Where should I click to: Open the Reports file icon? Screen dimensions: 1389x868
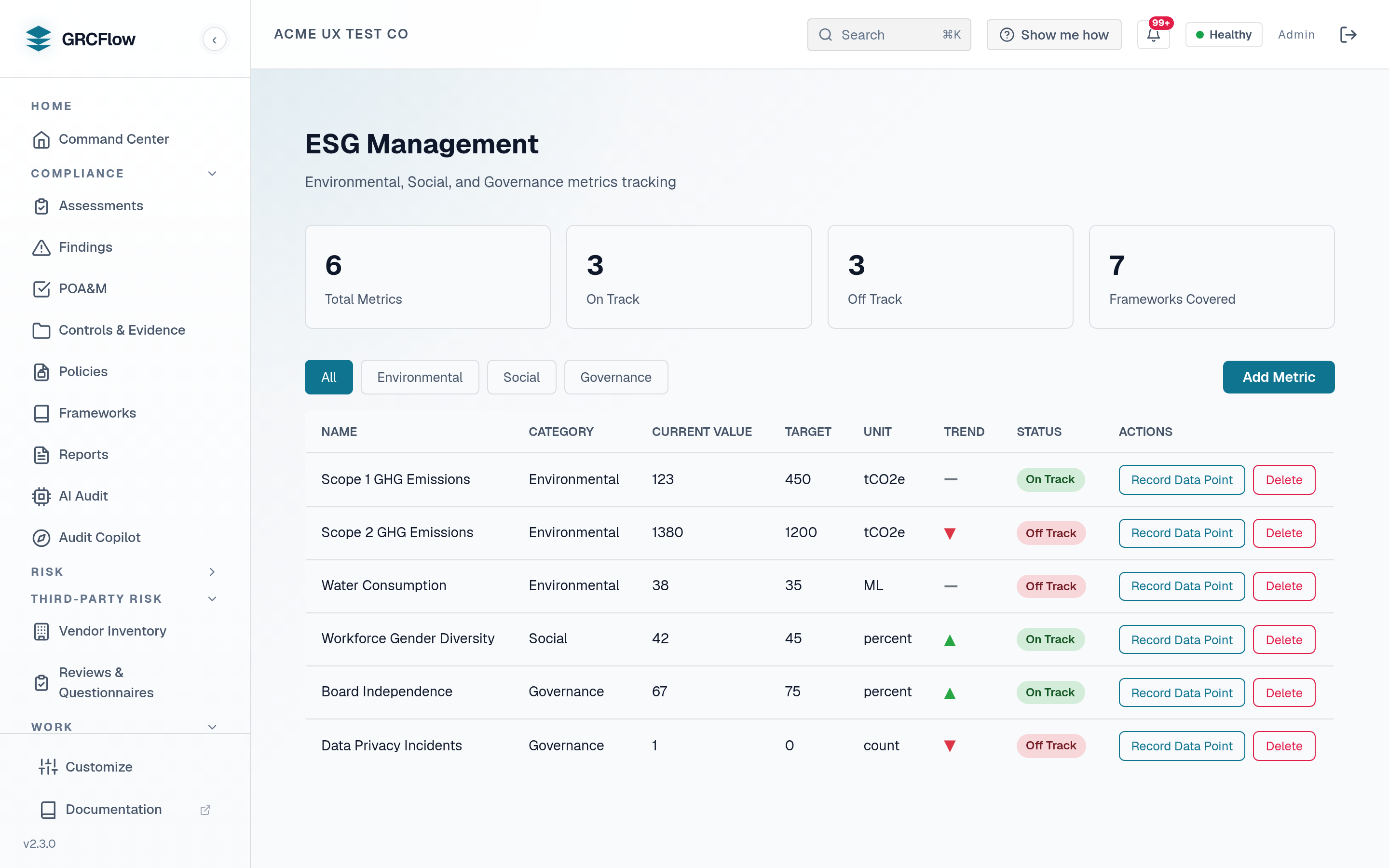[x=41, y=455]
